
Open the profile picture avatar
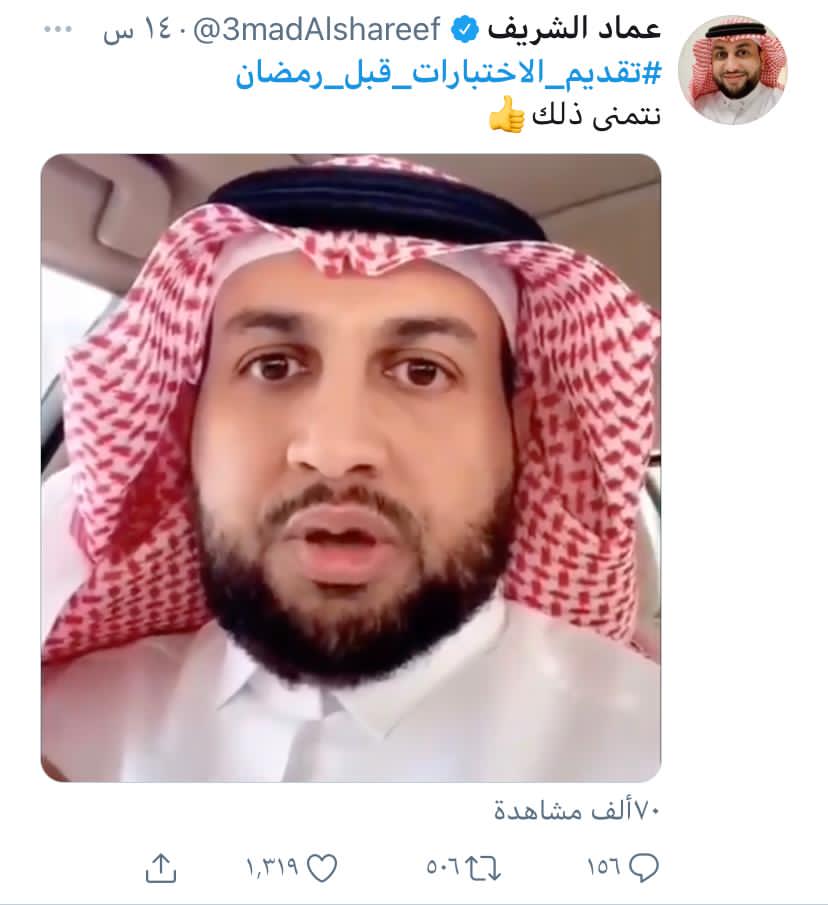tap(733, 70)
